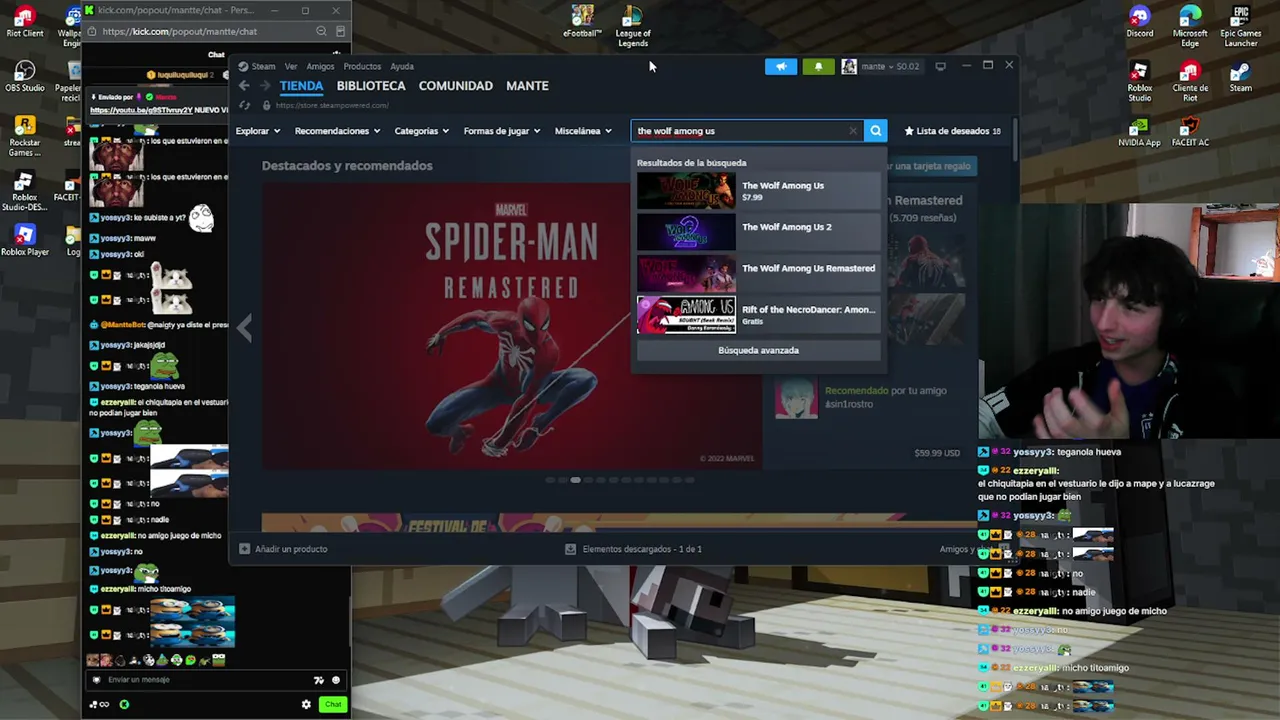Click the green Kick points icon

[x=124, y=705]
